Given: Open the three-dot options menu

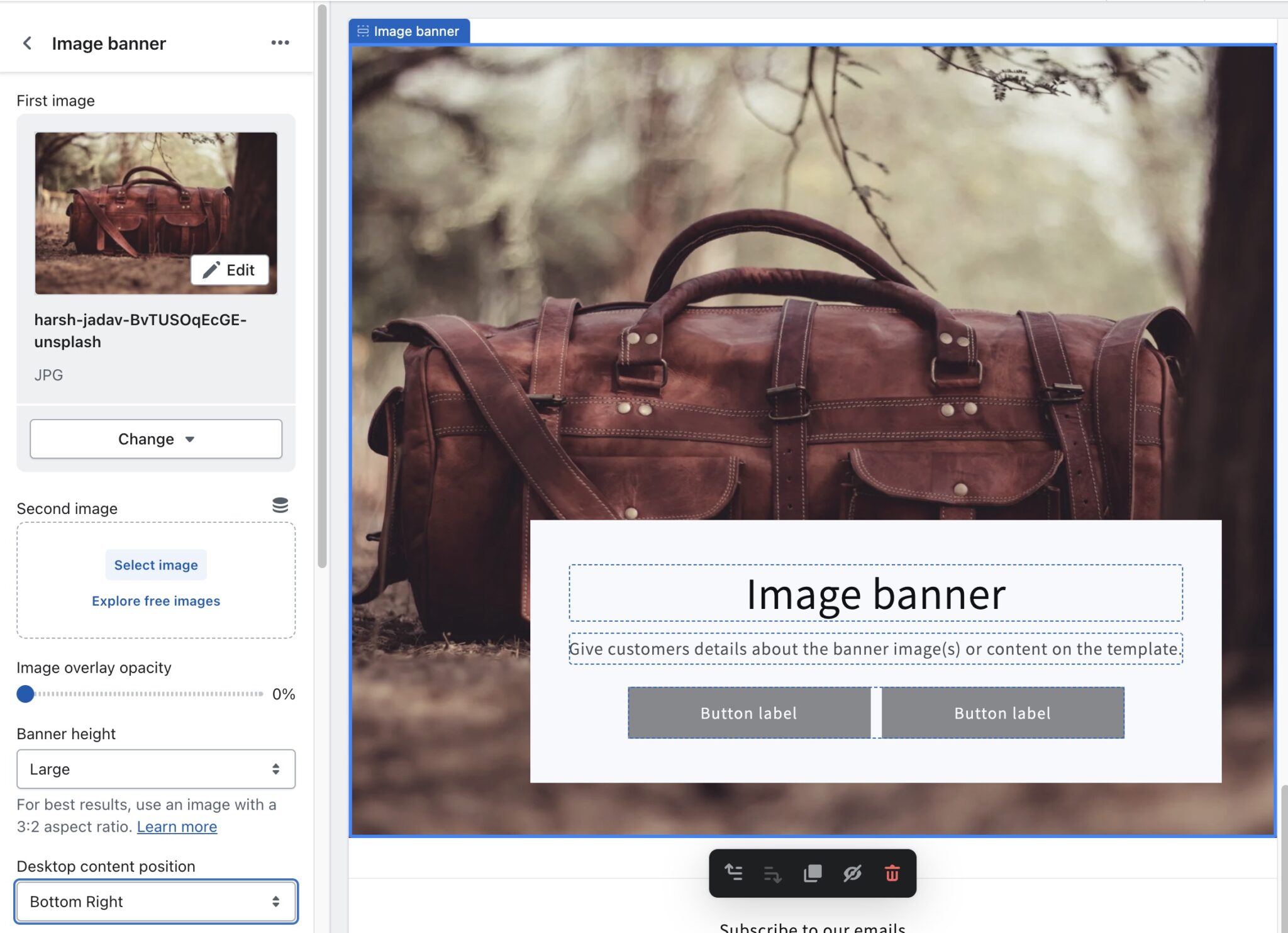Looking at the screenshot, I should (x=280, y=42).
